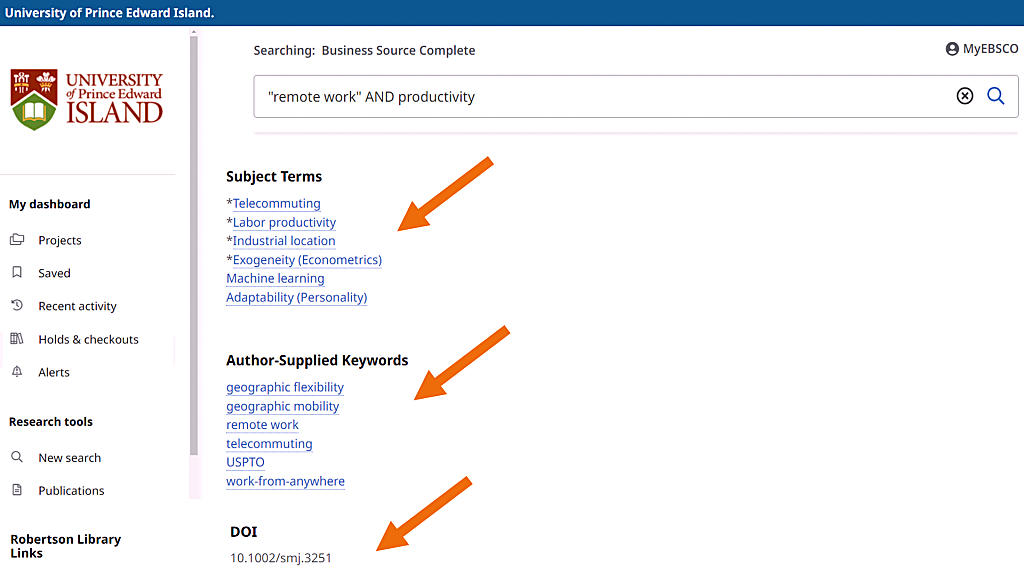
Task: Click the New search magnifier icon
Action: pyautogui.click(x=17, y=457)
